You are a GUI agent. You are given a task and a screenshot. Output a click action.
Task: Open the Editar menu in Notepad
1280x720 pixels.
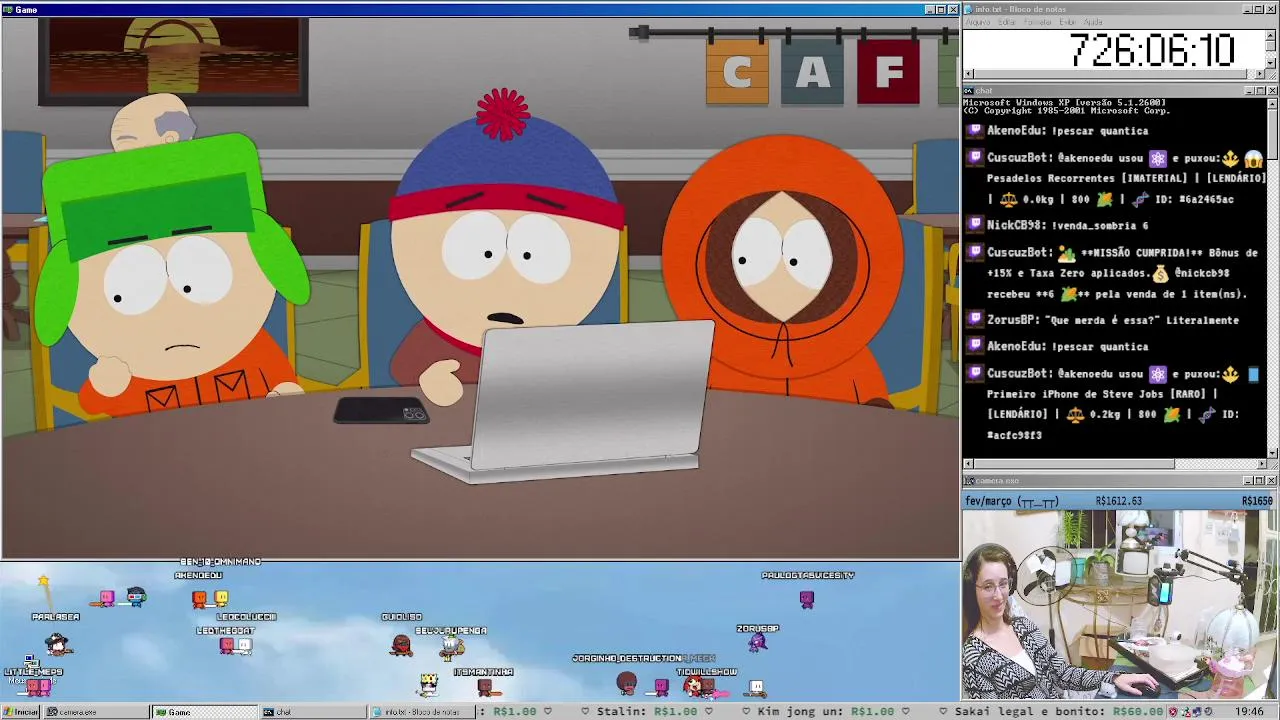[x=1007, y=22]
